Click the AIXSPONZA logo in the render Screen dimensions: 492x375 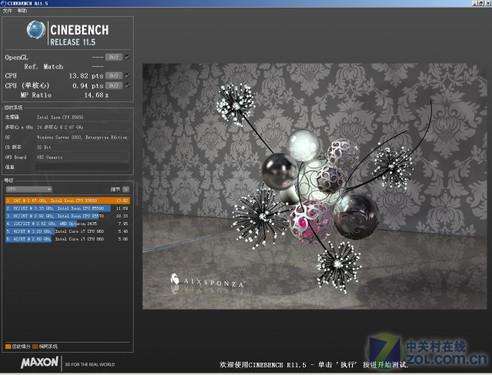coord(208,281)
